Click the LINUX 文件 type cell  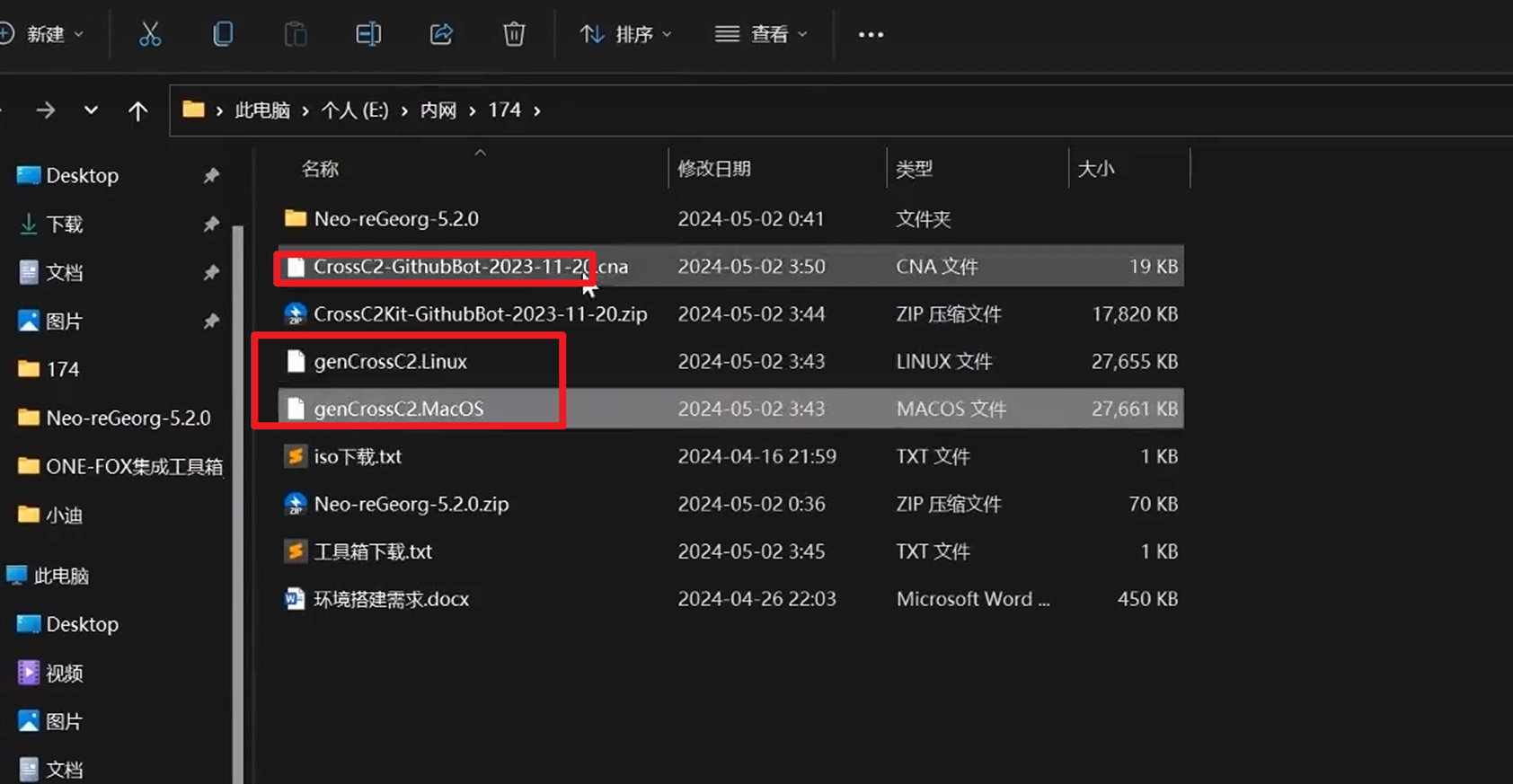click(x=944, y=362)
